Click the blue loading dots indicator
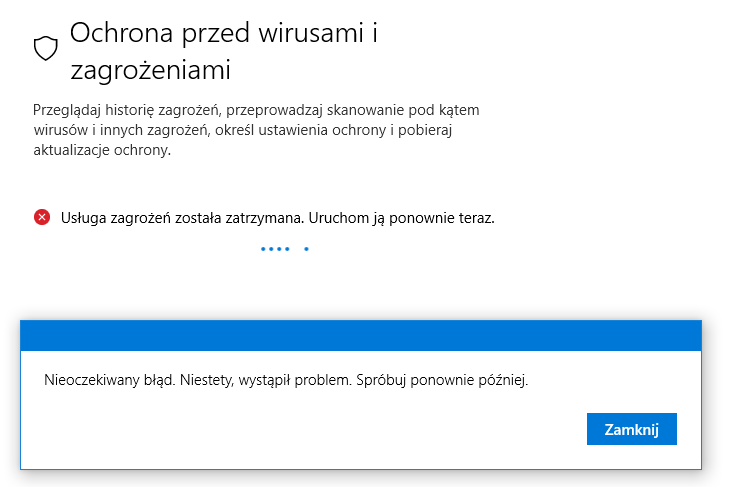Viewport: 738px width, 487px height. [285, 248]
